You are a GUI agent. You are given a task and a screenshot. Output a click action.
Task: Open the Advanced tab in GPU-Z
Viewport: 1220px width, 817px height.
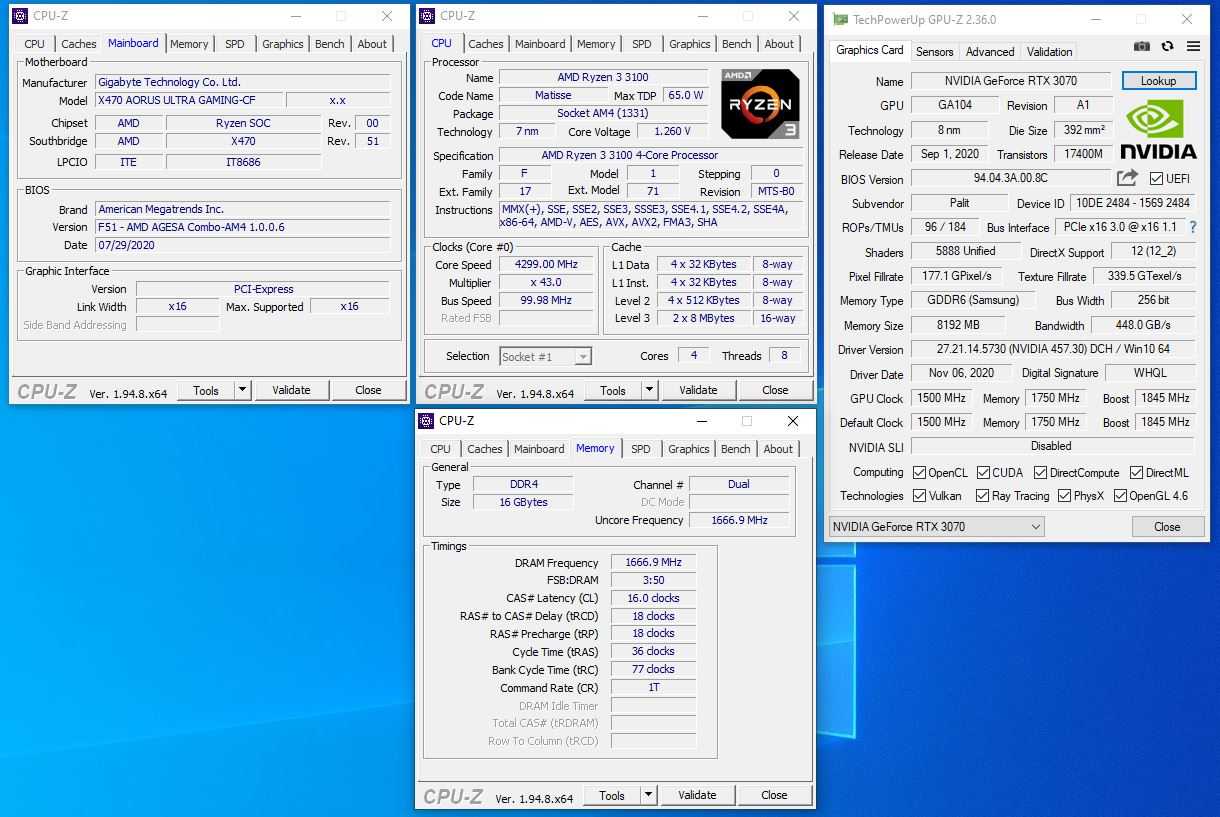click(x=990, y=51)
